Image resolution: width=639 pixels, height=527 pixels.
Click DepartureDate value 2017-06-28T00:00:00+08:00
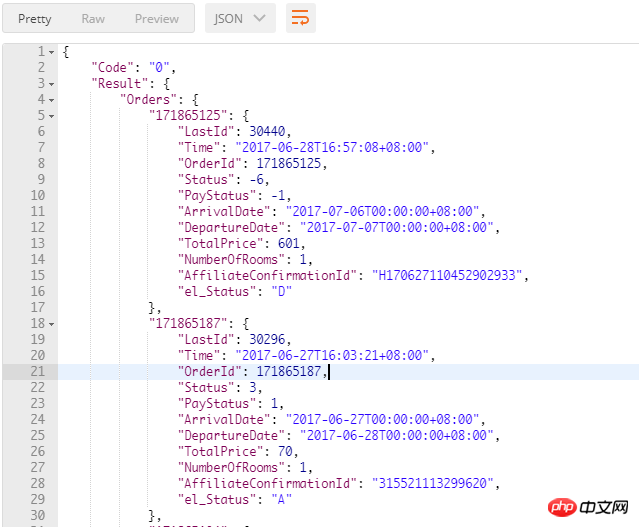397,435
